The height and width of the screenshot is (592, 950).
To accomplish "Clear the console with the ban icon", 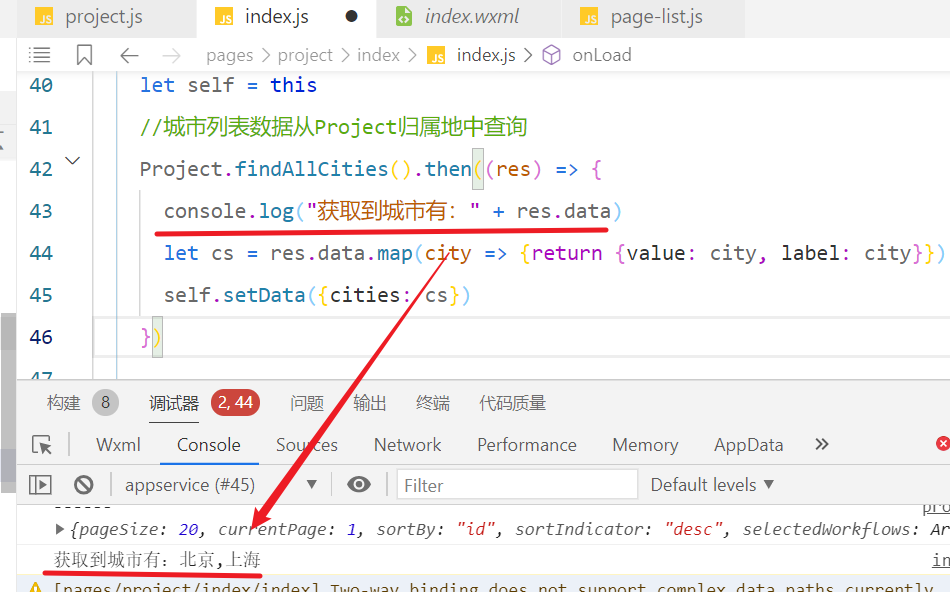I will point(84,485).
